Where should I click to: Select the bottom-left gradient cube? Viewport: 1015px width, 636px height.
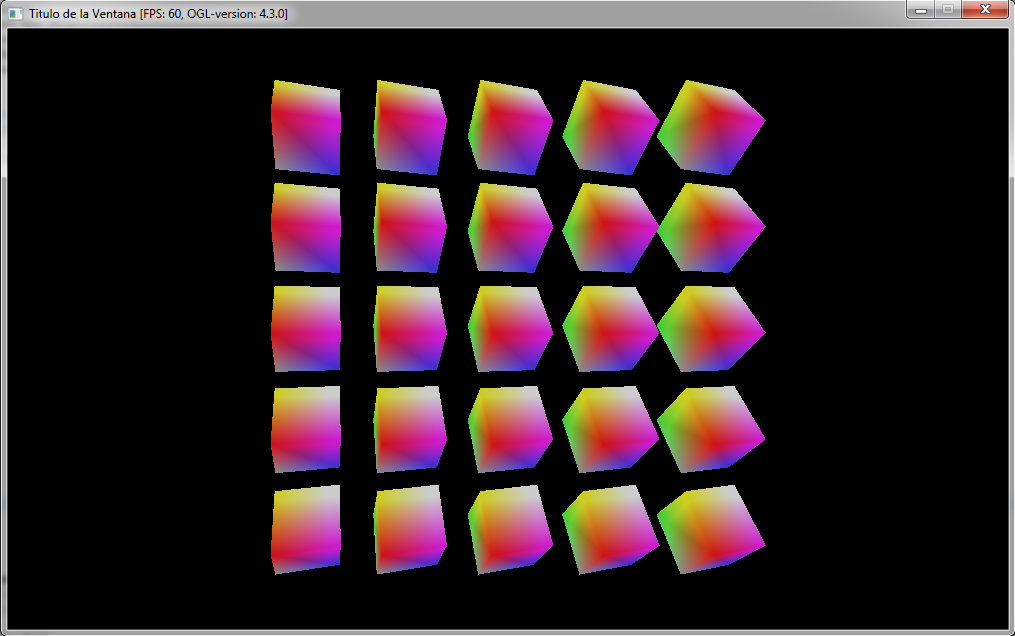pos(305,530)
